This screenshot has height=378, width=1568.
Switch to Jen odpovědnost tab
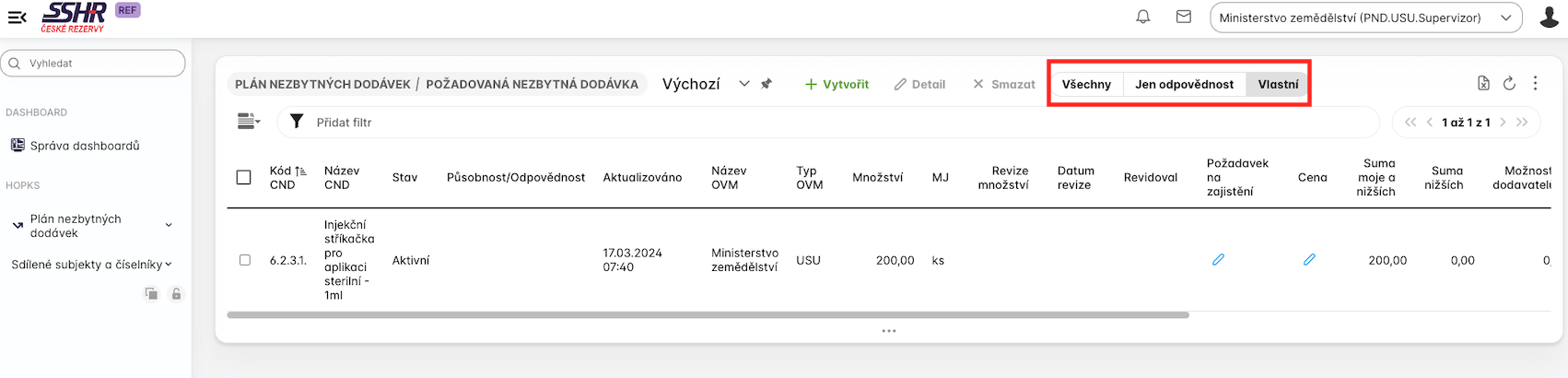click(x=1184, y=84)
